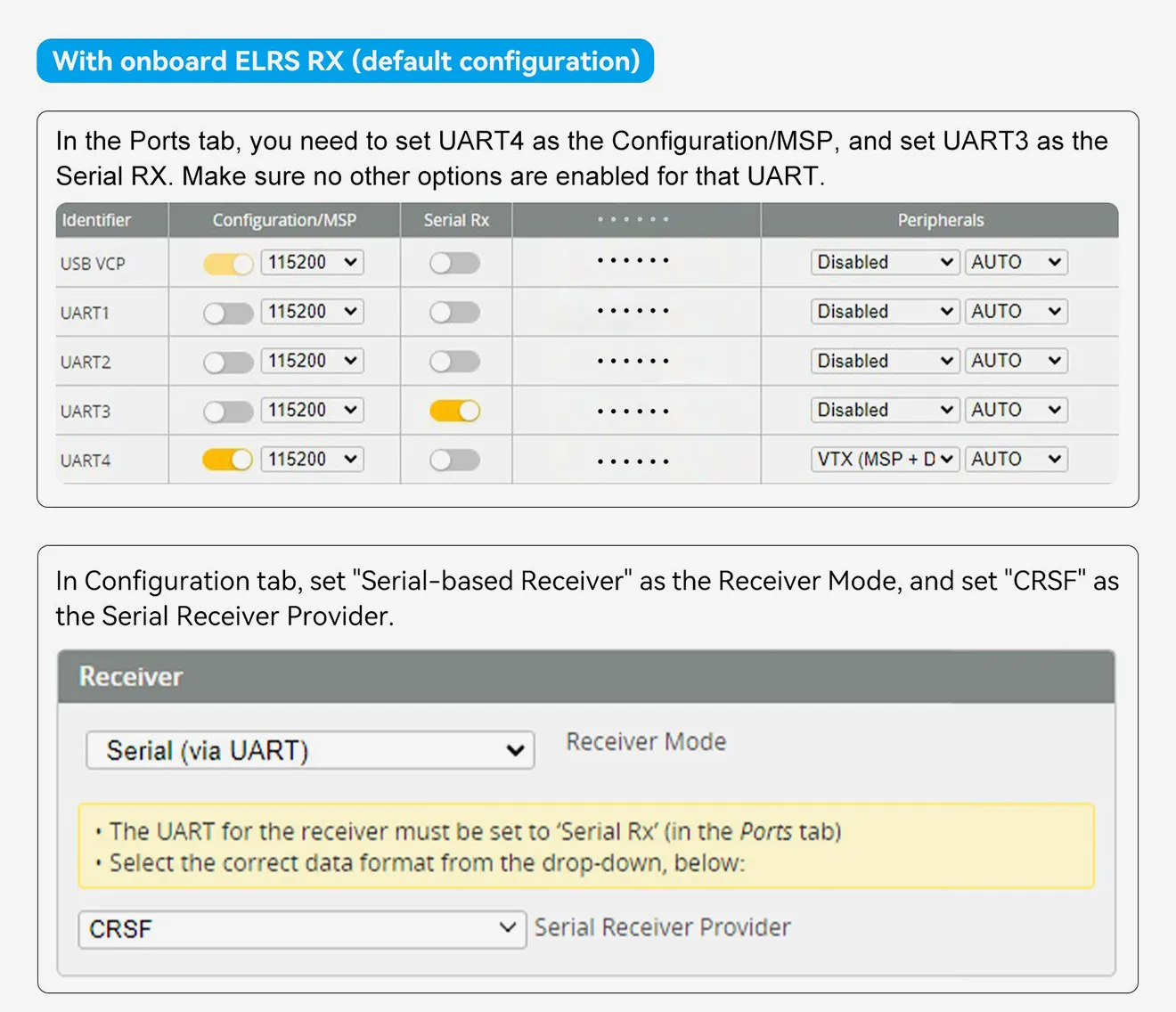Open the Disabled peripherals dropdown for UART3
Viewport: 1176px width, 1012px height.
884,410
